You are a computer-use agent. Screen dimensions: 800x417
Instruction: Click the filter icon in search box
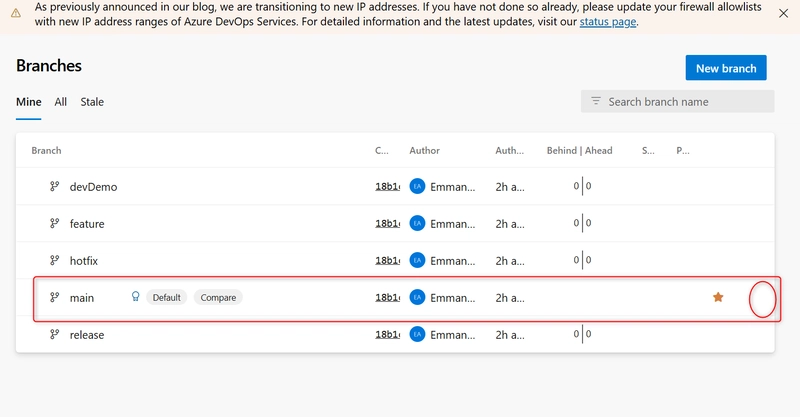[595, 101]
